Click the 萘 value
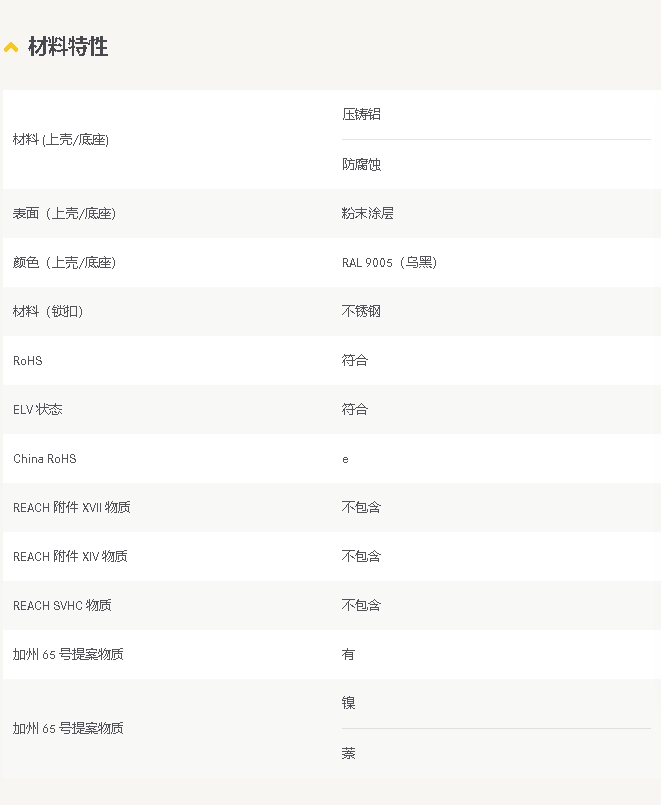 pos(348,754)
